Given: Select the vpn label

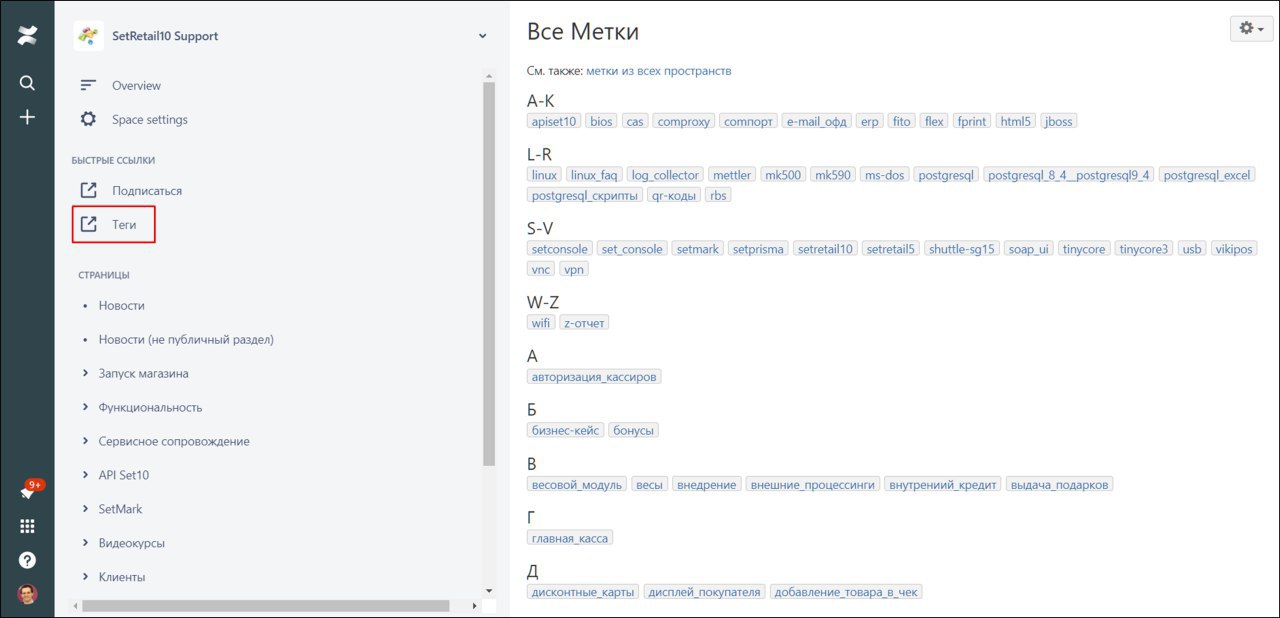Looking at the screenshot, I should point(574,270).
